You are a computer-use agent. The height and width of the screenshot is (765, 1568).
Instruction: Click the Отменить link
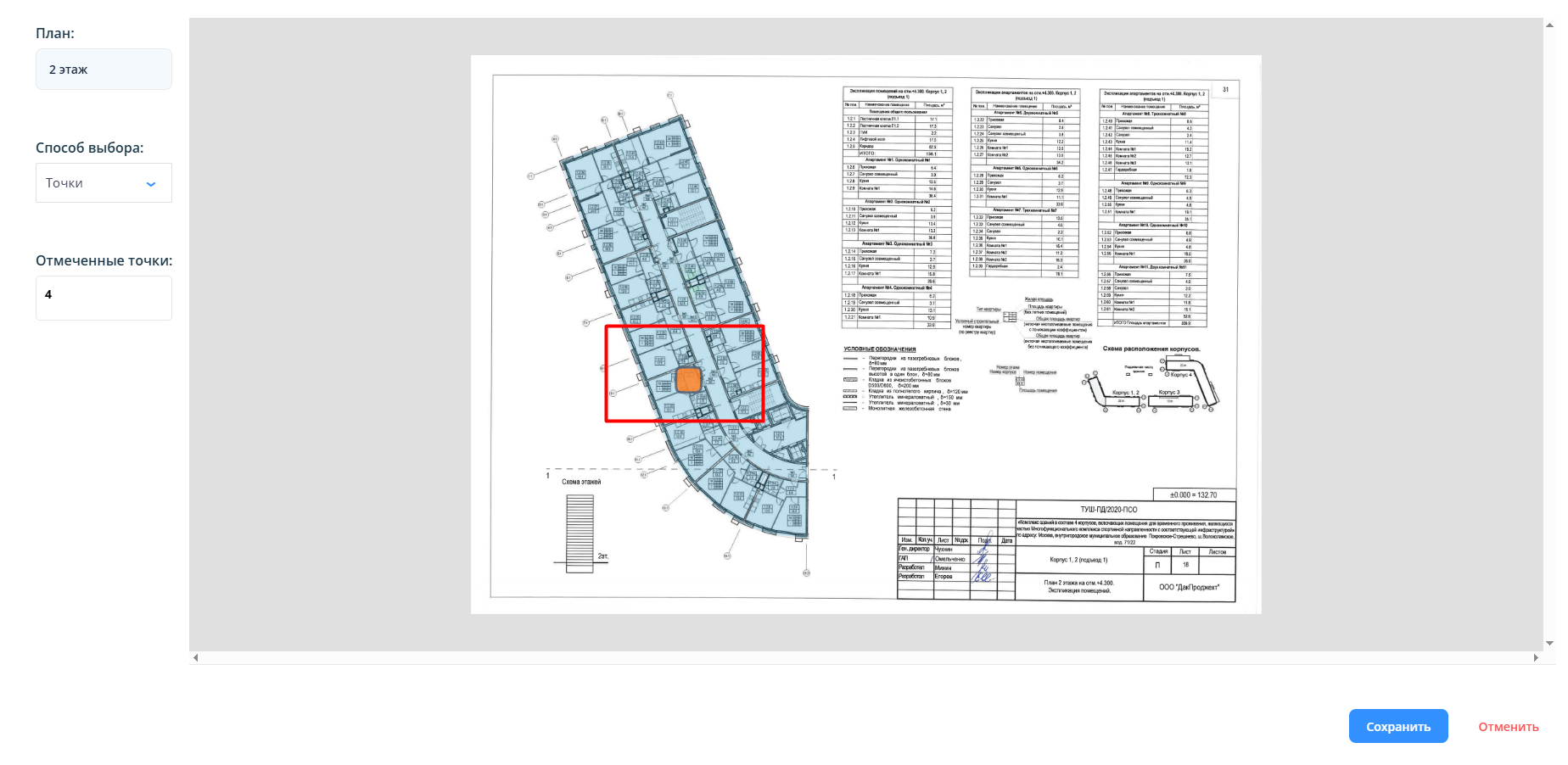pos(1508,727)
